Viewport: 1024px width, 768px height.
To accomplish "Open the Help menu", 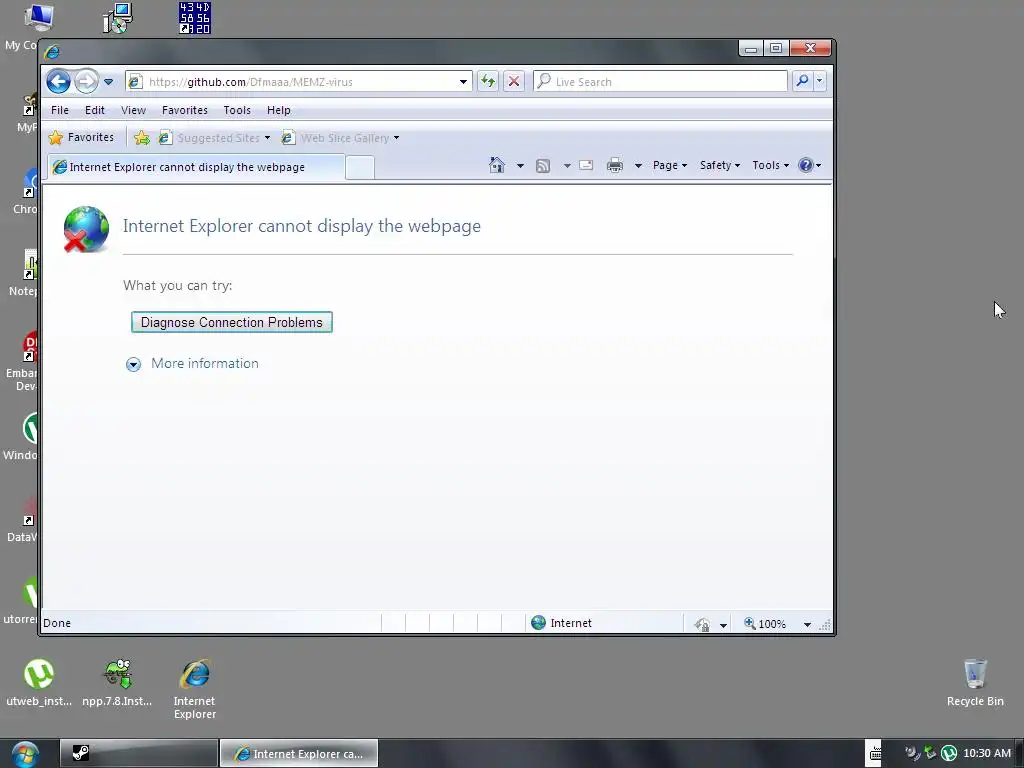I will pos(278,110).
